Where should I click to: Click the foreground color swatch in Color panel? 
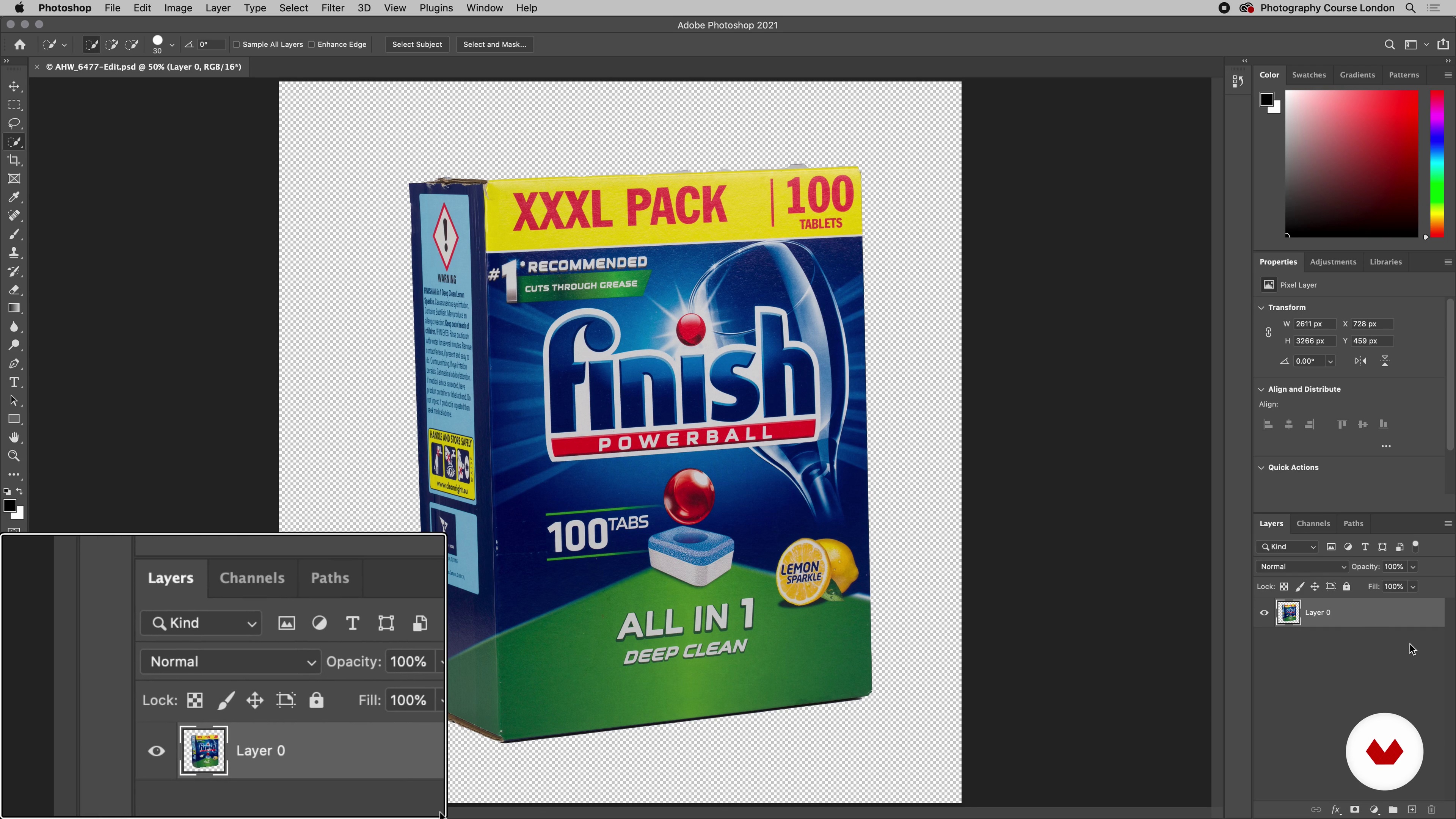click(1267, 100)
